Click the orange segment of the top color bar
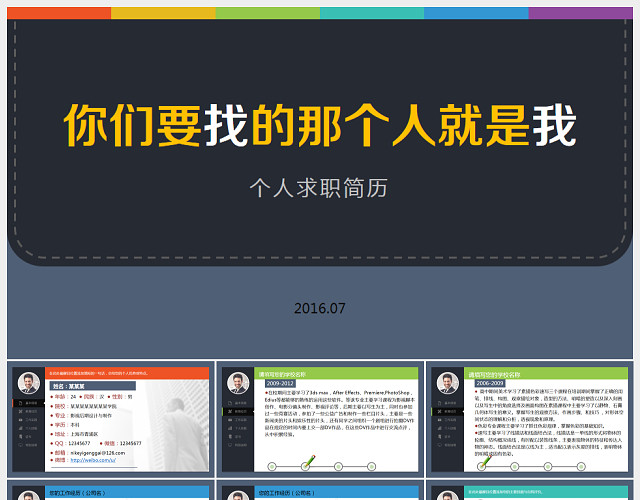This screenshot has width=640, height=500. tap(59, 13)
